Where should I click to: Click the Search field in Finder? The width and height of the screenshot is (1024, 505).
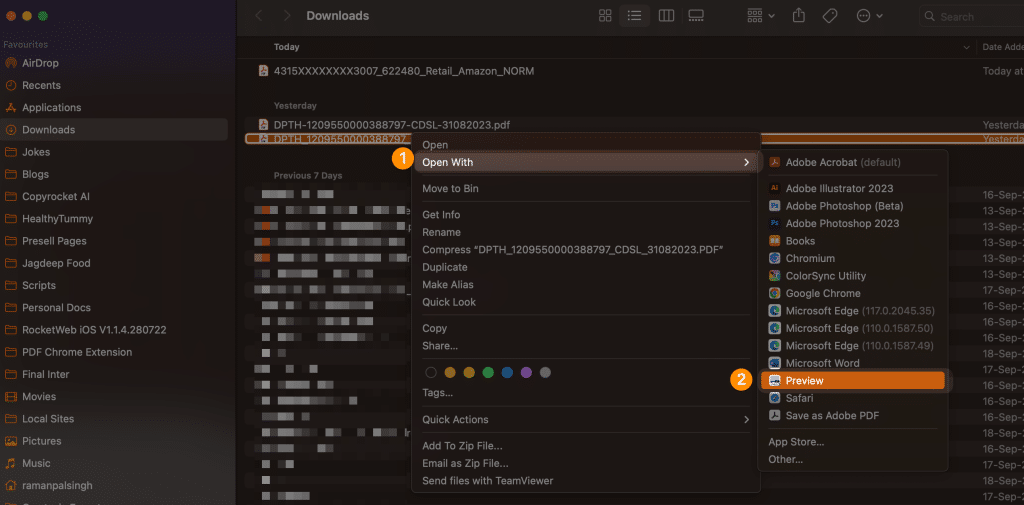tap(972, 16)
